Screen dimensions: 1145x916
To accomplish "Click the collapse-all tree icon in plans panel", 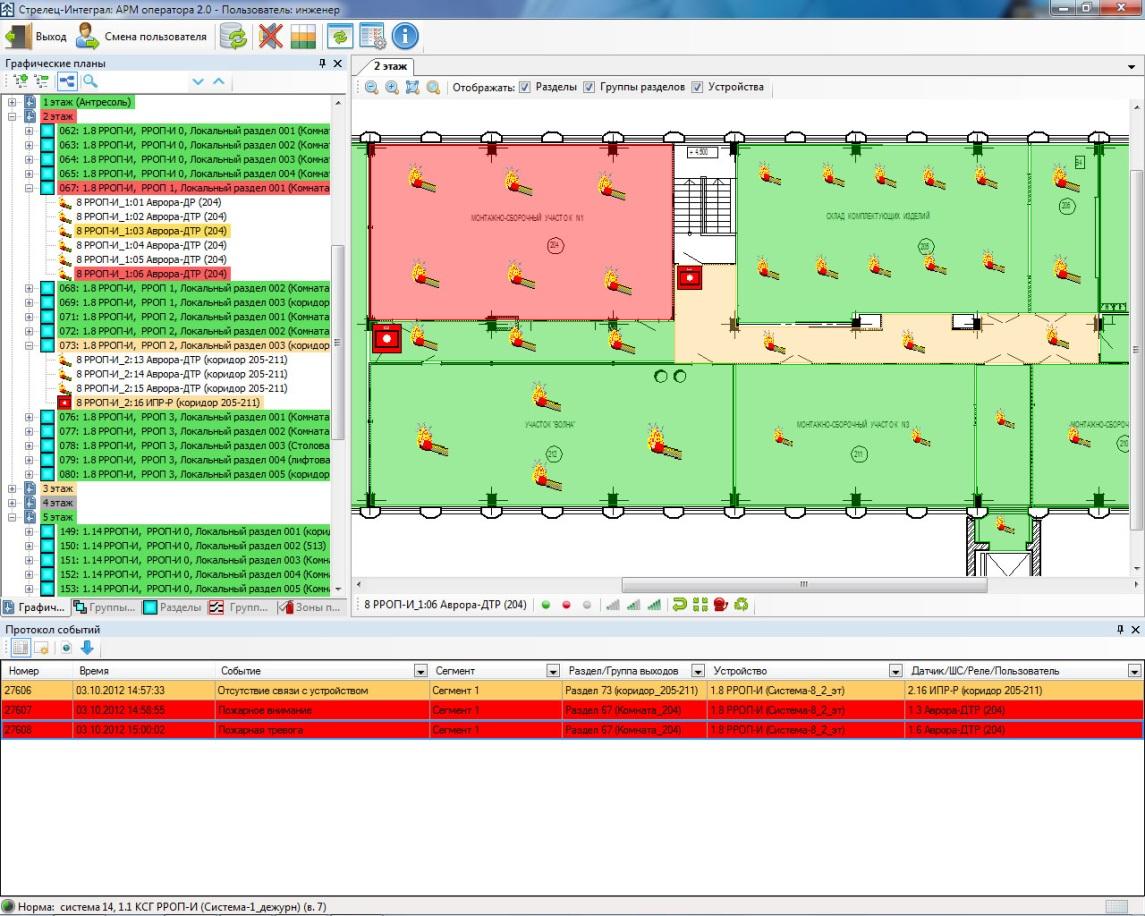I will tap(42, 81).
